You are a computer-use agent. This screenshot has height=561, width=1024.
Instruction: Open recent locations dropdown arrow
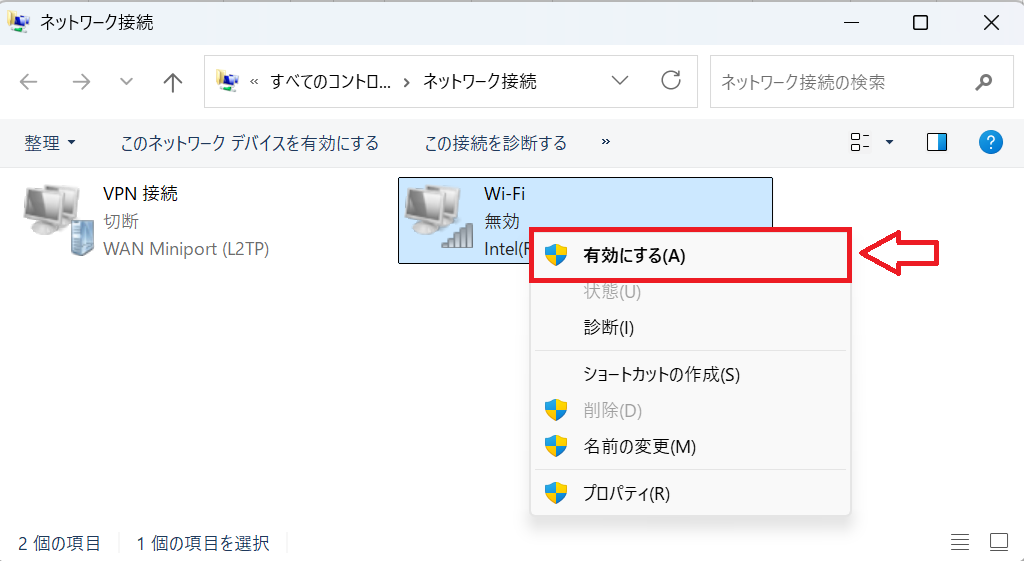point(126,82)
